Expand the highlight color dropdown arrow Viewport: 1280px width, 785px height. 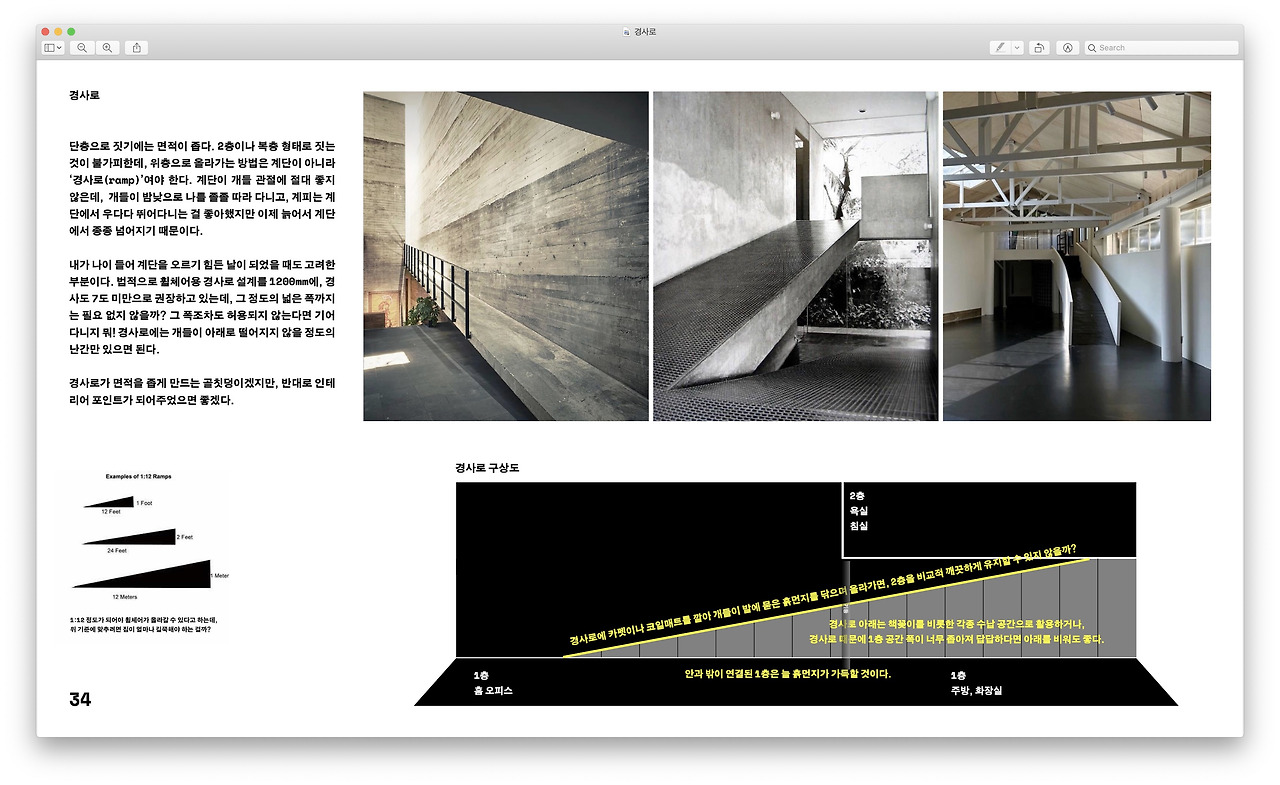(x=1017, y=47)
